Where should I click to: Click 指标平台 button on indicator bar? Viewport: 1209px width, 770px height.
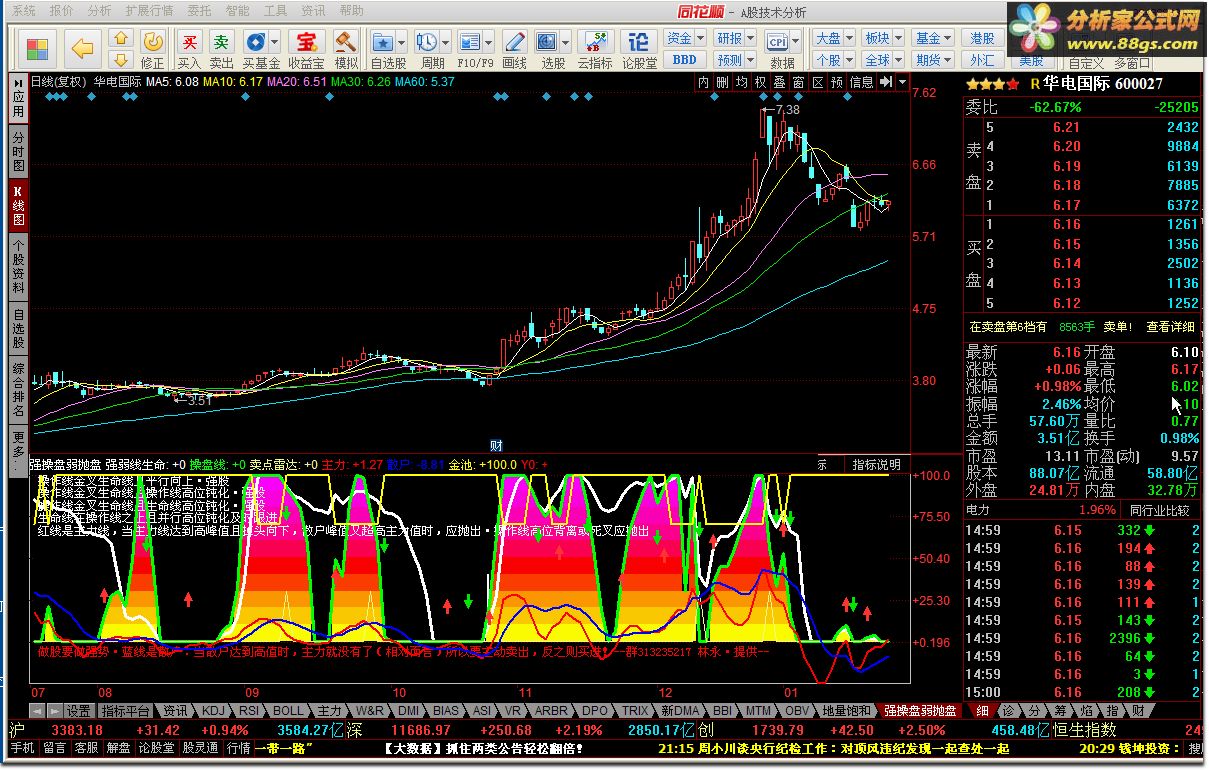pos(126,711)
